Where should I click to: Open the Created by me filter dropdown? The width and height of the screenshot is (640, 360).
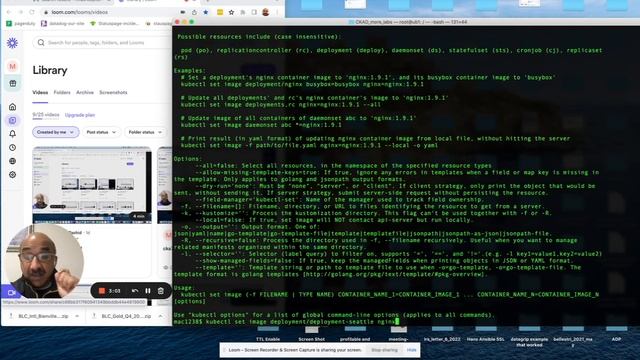tap(56, 132)
